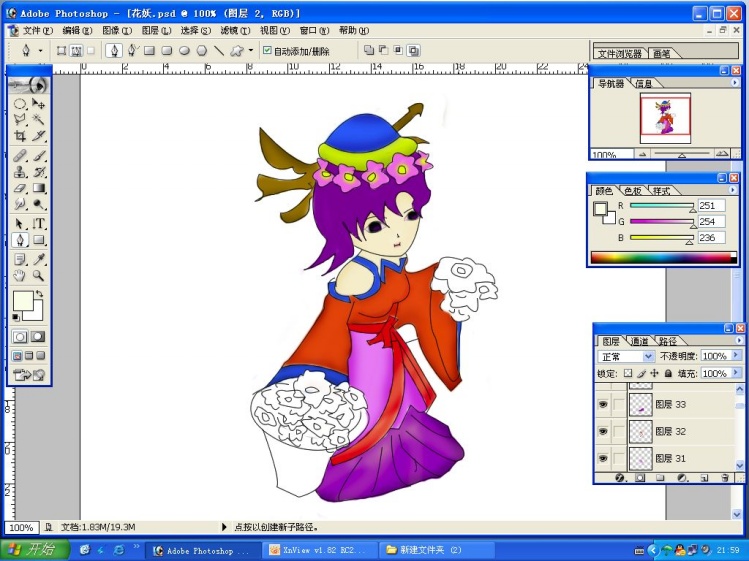Choose the History Brush tool

pos(38,172)
